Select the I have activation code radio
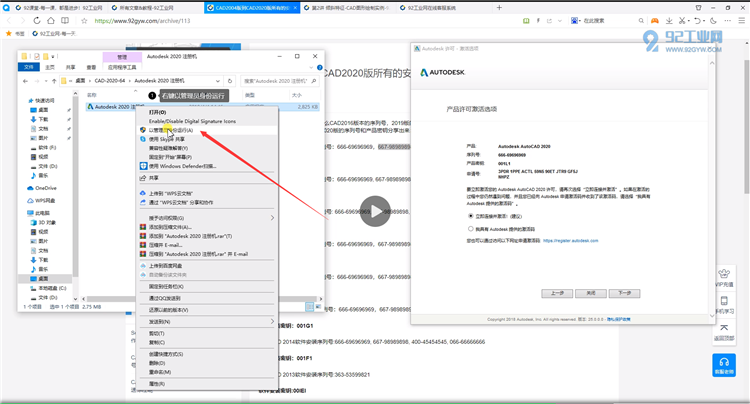Screen dimensions: 750x404 pos(471,229)
